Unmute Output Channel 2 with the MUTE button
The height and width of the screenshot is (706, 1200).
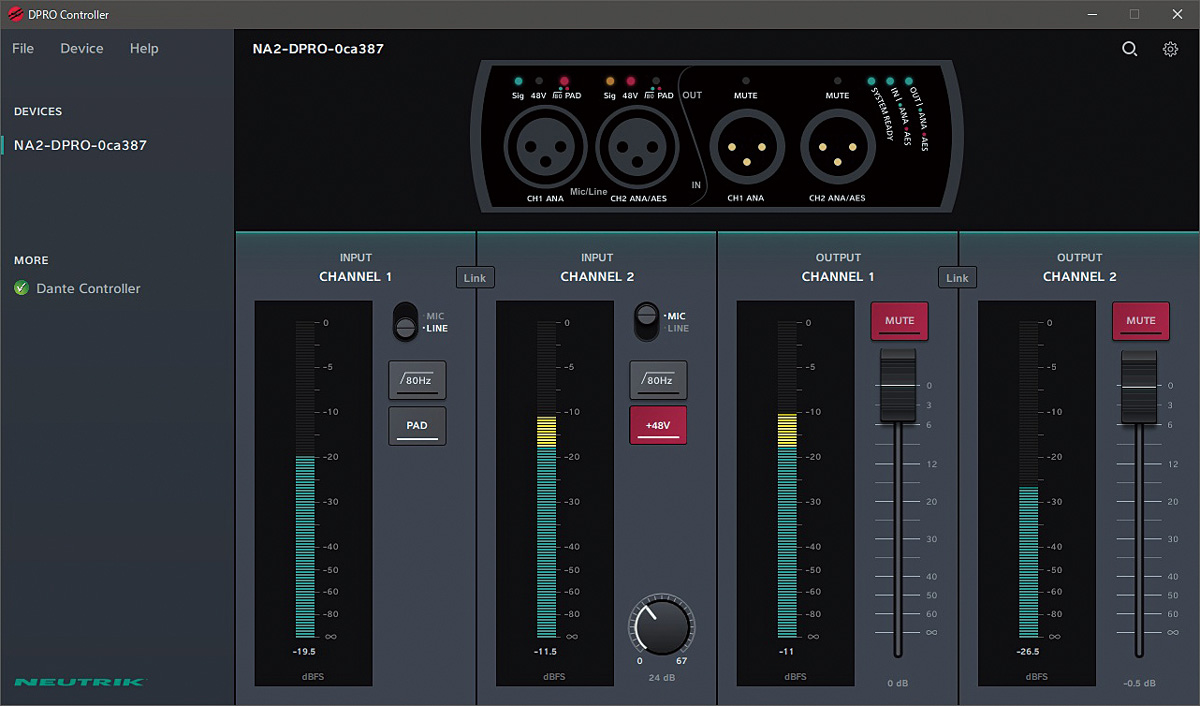1141,321
